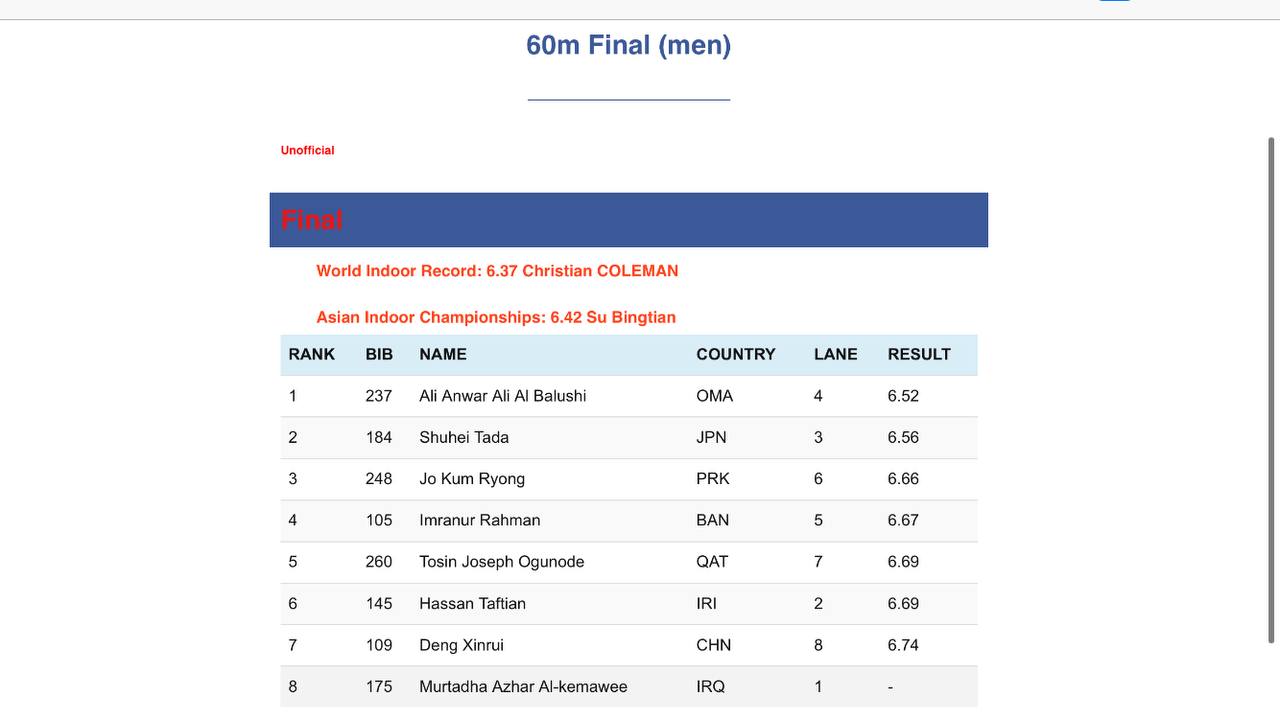The width and height of the screenshot is (1280, 719).
Task: Click the NAME column header
Action: tap(443, 354)
